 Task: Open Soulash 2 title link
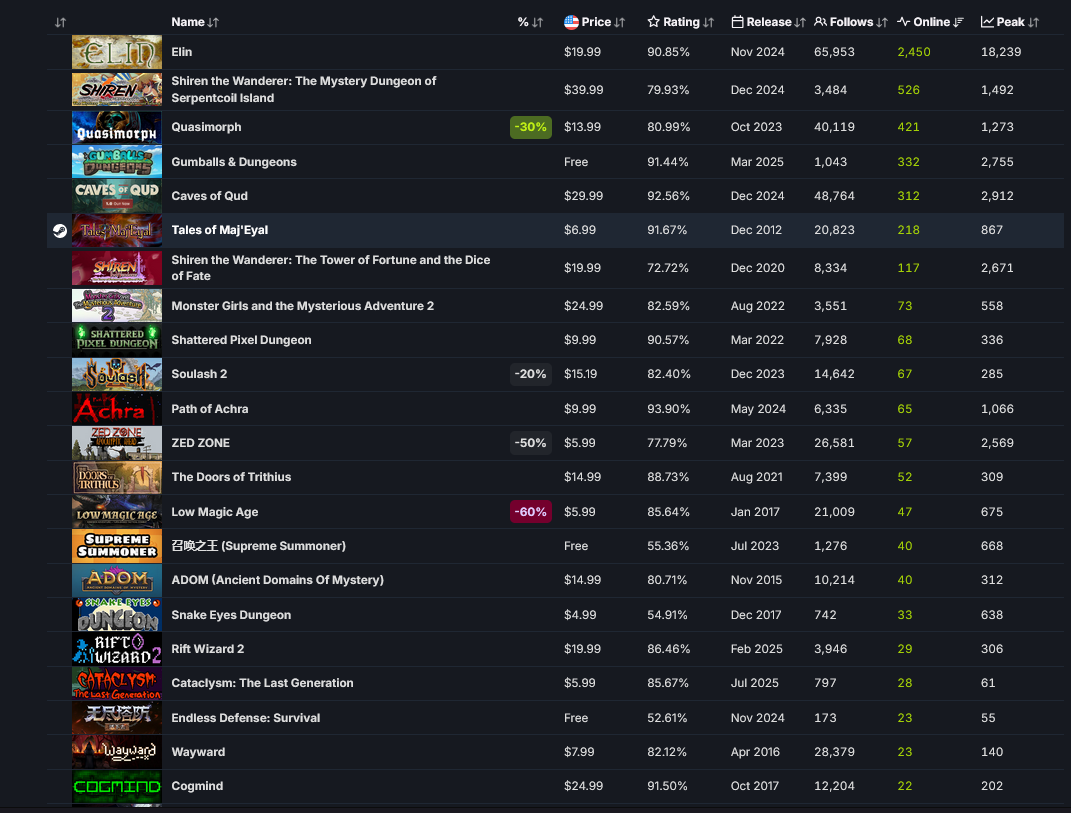(199, 374)
